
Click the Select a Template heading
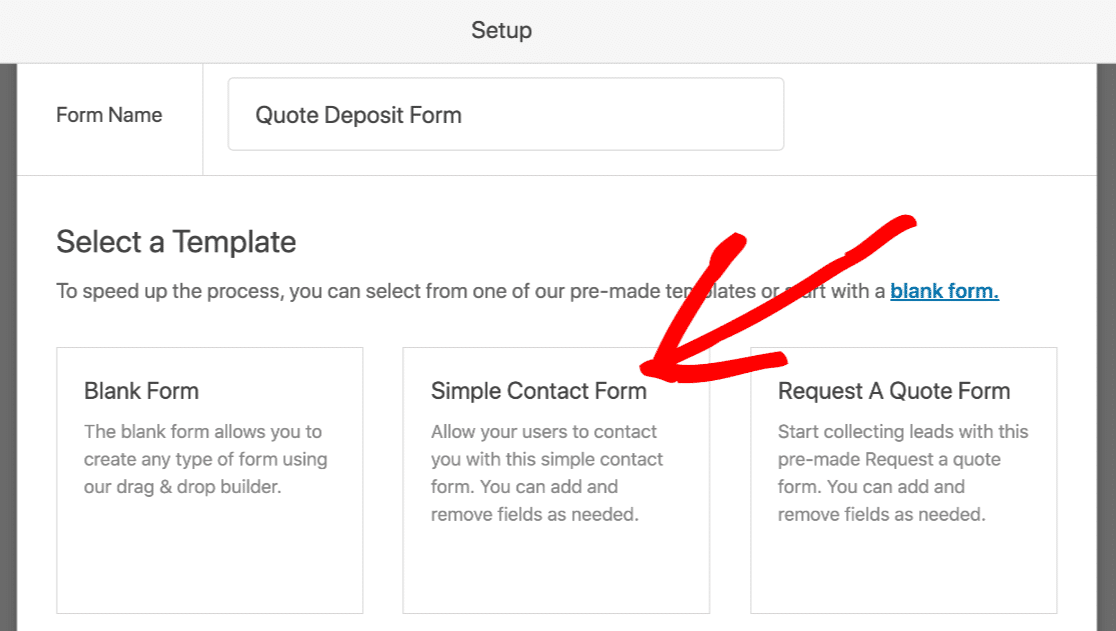(x=176, y=242)
